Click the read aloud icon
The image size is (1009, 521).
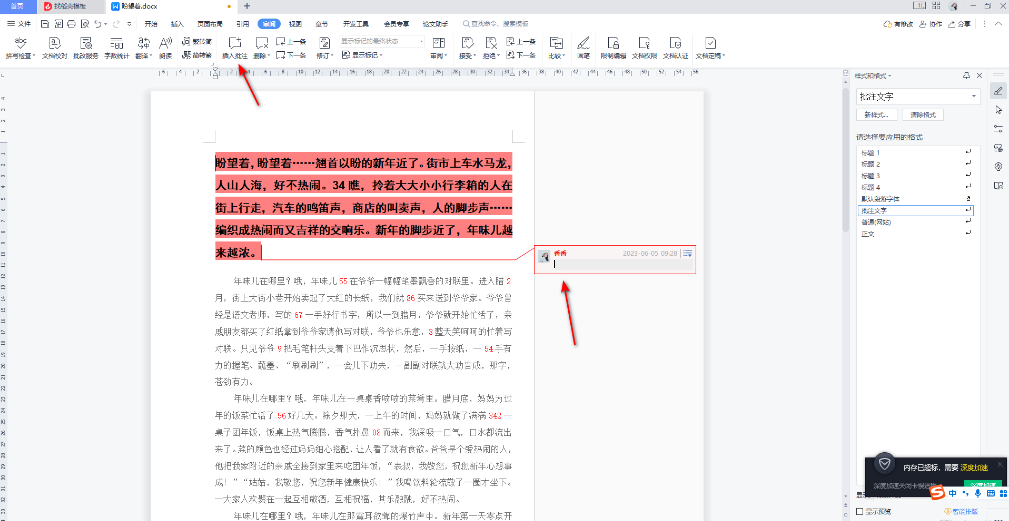[x=165, y=42]
